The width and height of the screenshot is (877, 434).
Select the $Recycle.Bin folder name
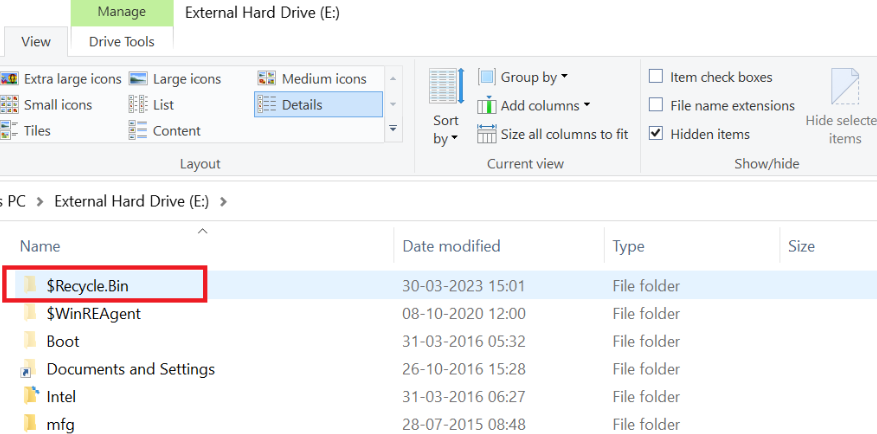[87, 286]
